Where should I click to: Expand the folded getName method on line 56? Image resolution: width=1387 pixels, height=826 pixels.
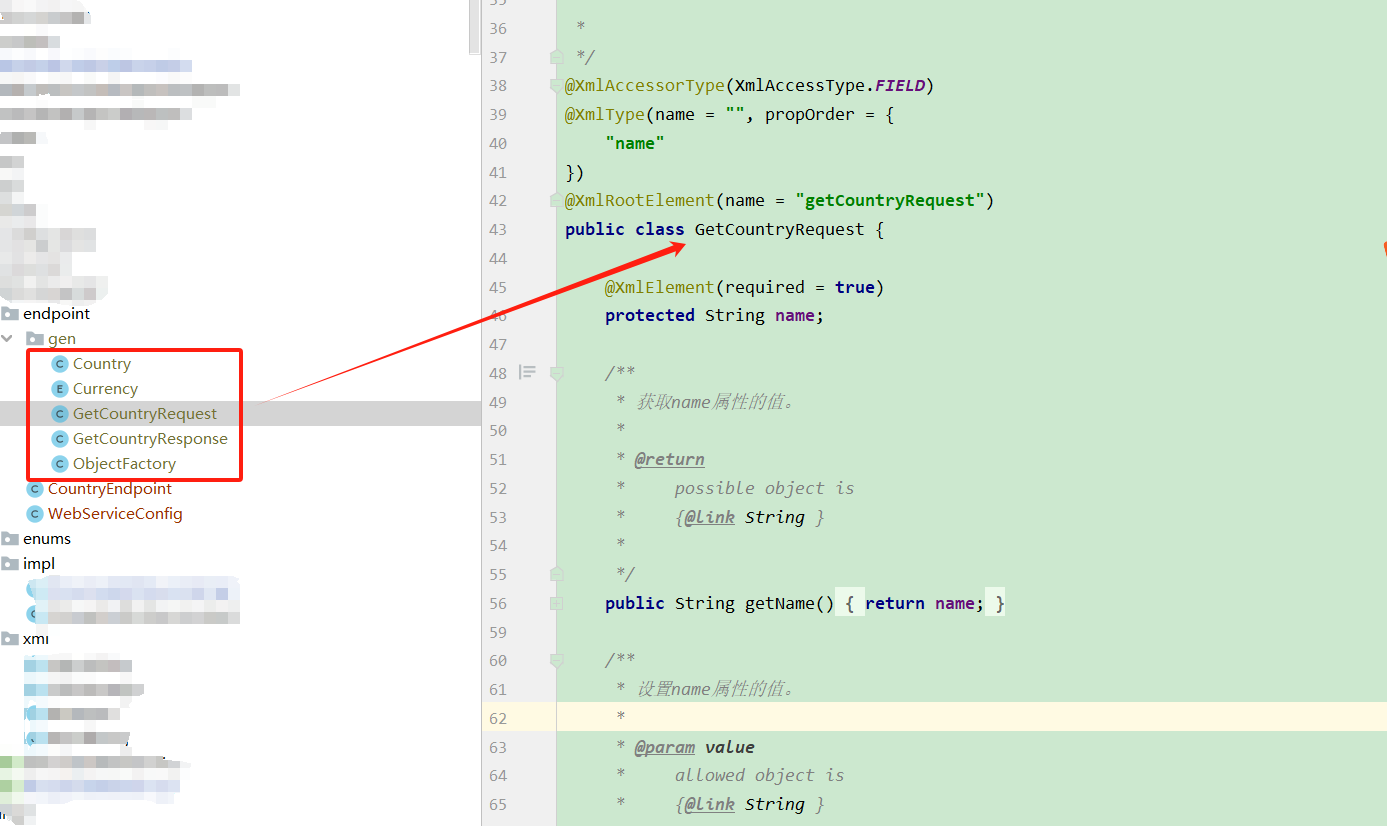point(557,603)
